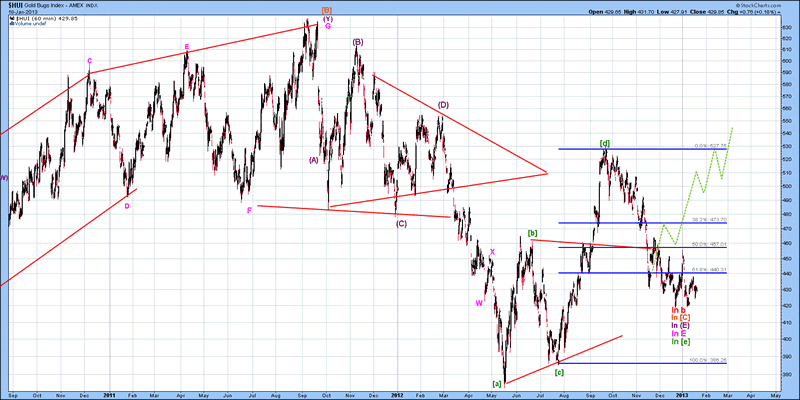
Task: Click the green [b] wave label
Action: pos(532,234)
